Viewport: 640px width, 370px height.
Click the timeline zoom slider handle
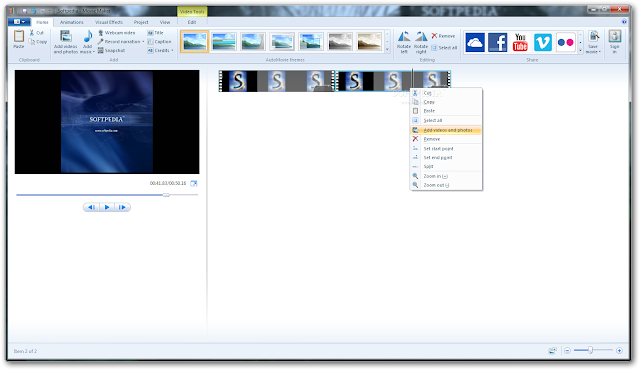coord(590,350)
